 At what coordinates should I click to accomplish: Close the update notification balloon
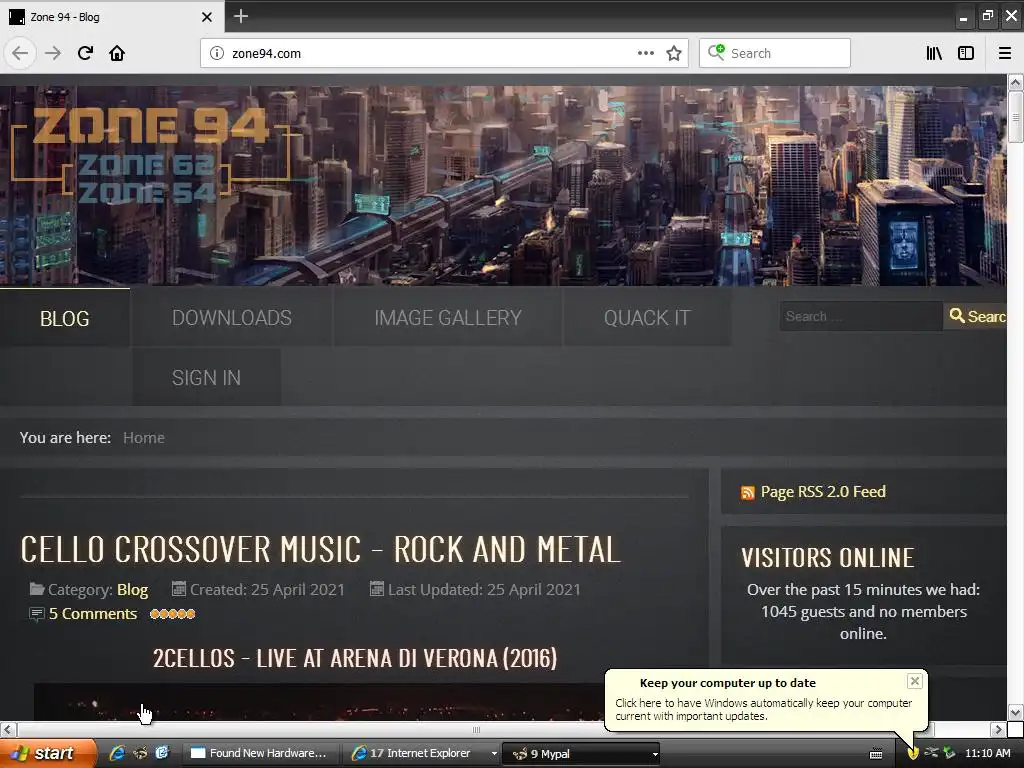pyautogui.click(x=914, y=681)
